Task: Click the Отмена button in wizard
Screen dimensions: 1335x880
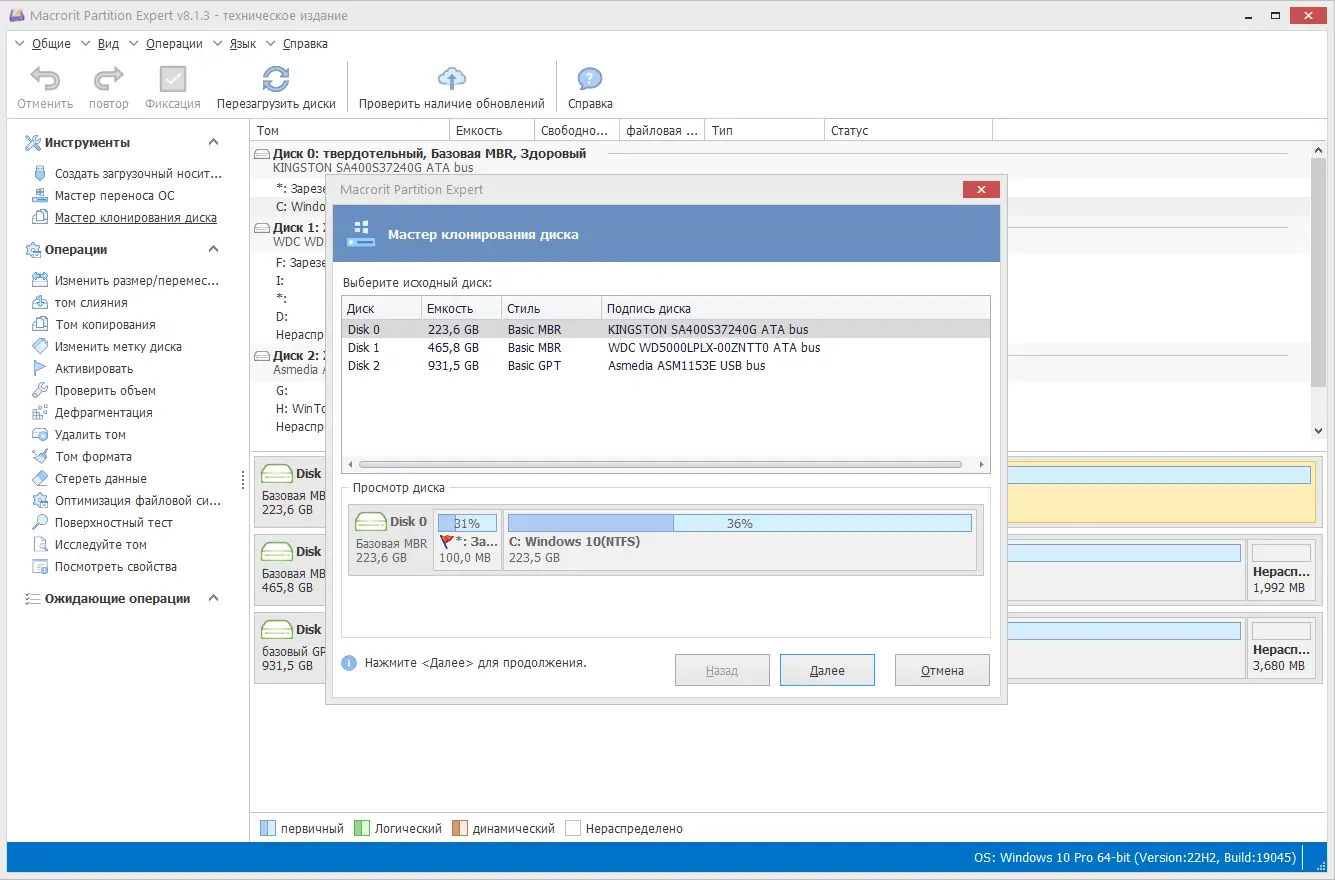Action: [942, 671]
